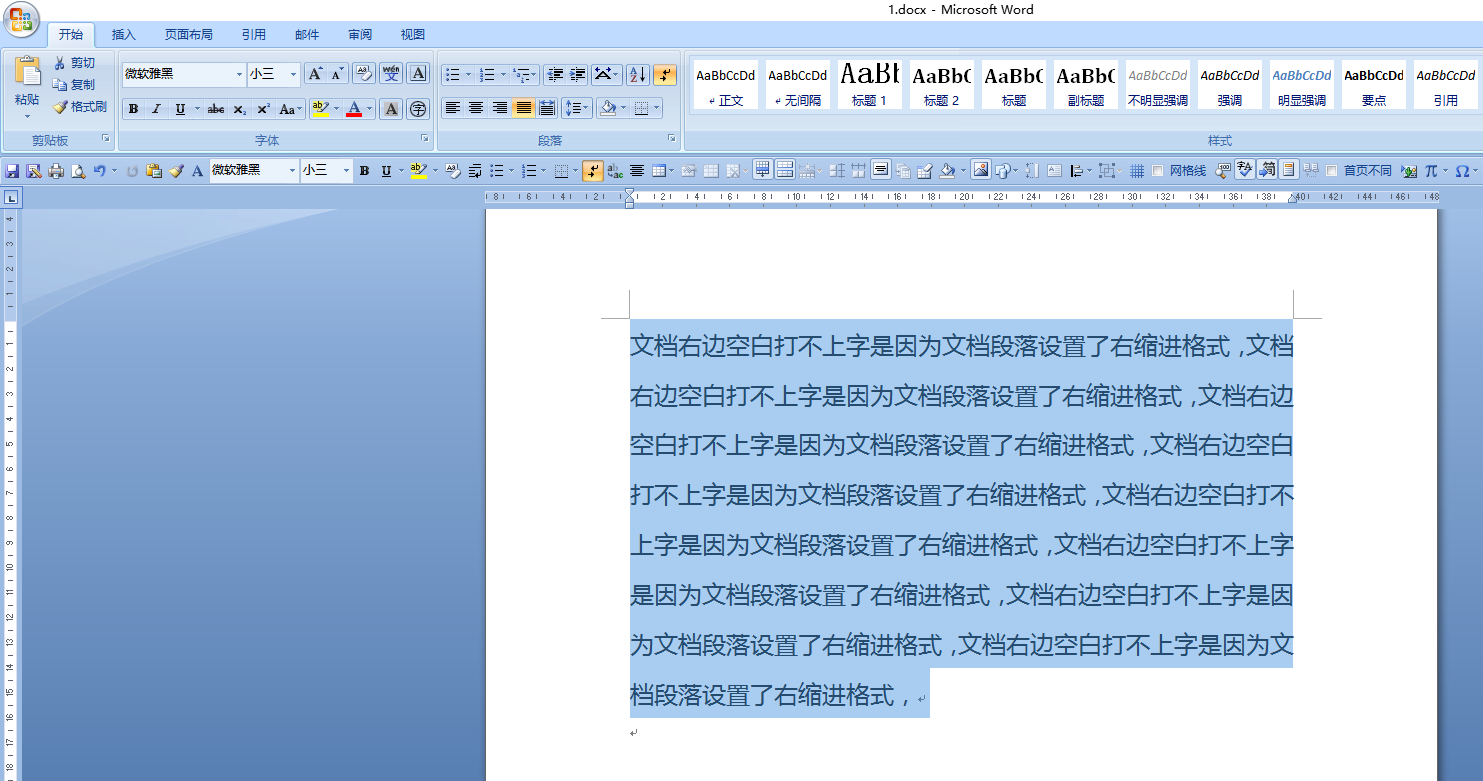This screenshot has width=1483, height=781.
Task: Click Format Painter brush in quick toolbar
Action: (x=176, y=171)
